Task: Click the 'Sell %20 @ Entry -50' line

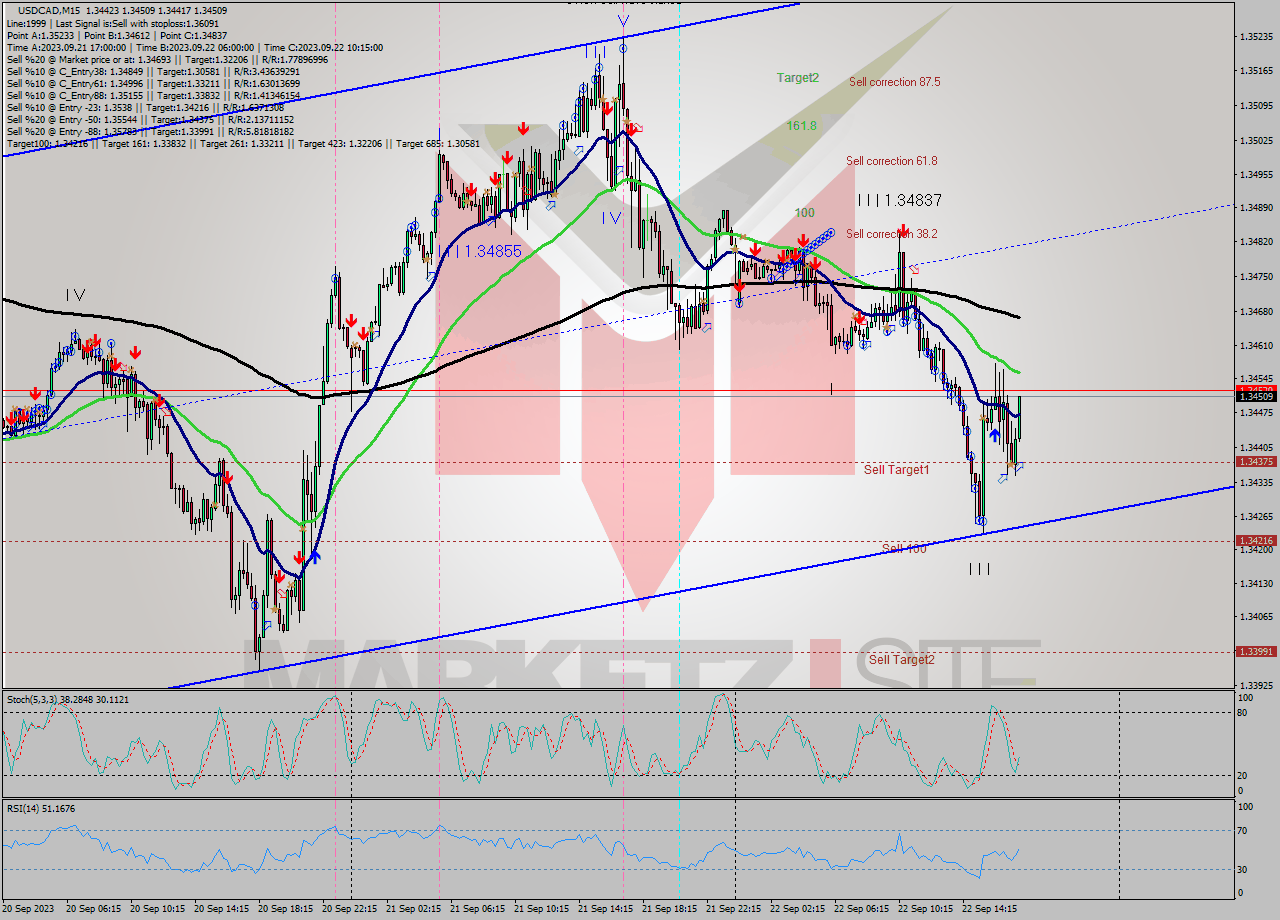Action: pyautogui.click(x=150, y=119)
